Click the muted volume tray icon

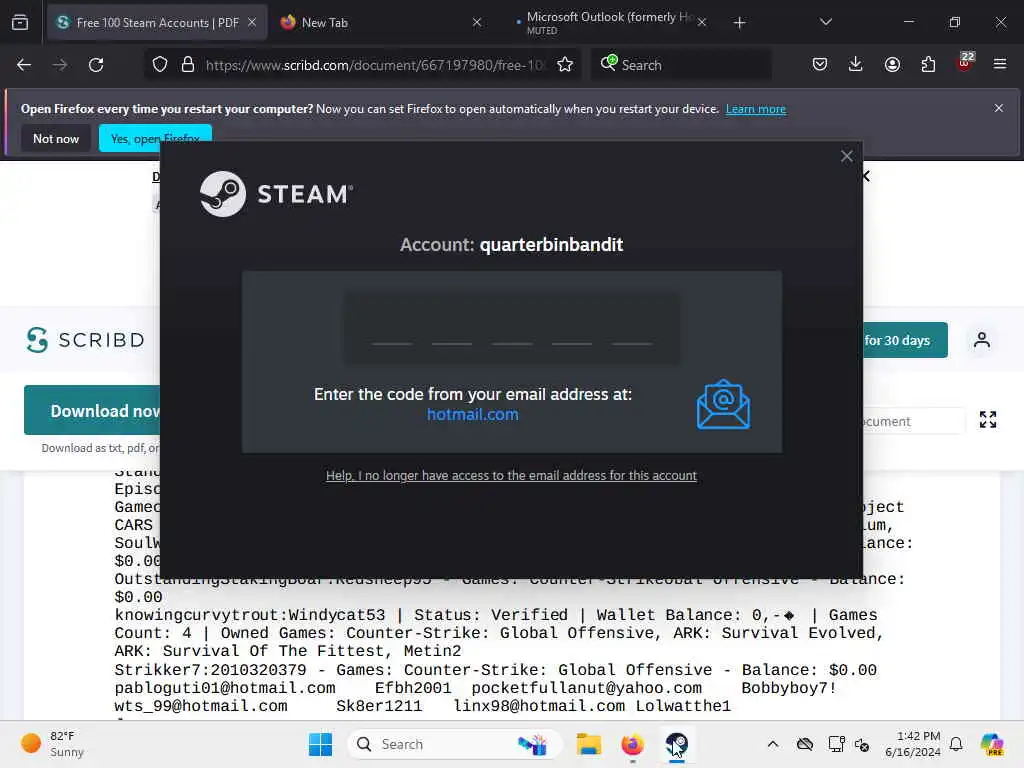[x=862, y=744]
